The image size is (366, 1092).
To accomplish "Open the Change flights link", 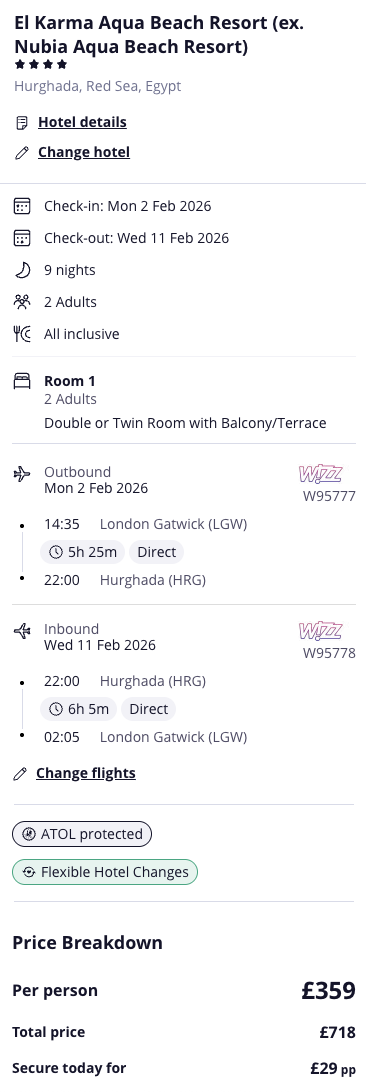I will [x=86, y=773].
